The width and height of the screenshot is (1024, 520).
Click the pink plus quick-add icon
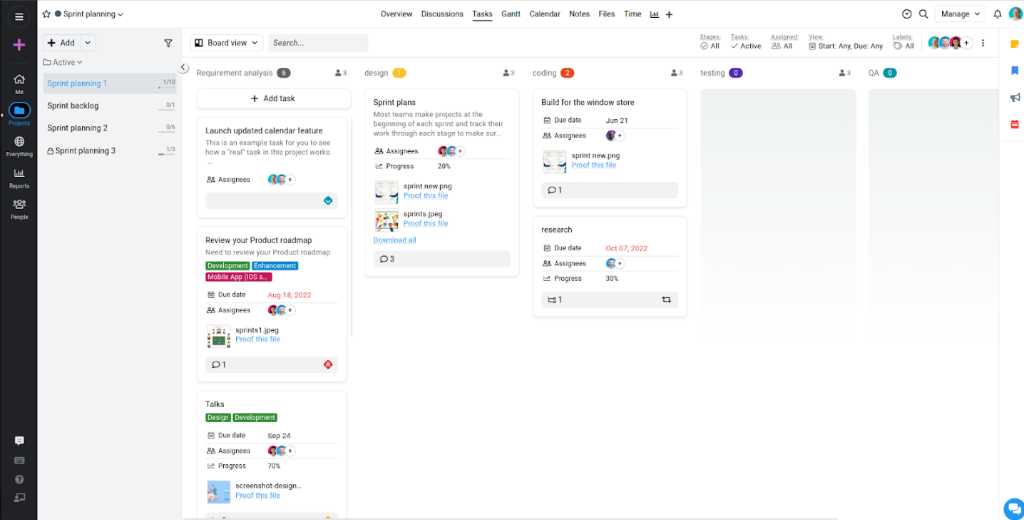click(x=19, y=45)
